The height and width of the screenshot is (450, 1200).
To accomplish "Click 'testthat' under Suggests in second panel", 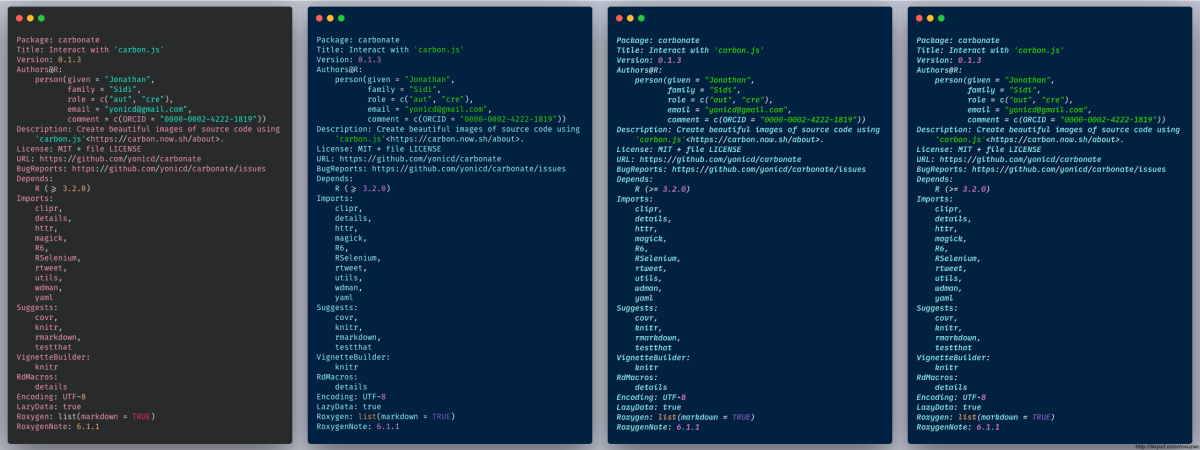I will click(354, 347).
